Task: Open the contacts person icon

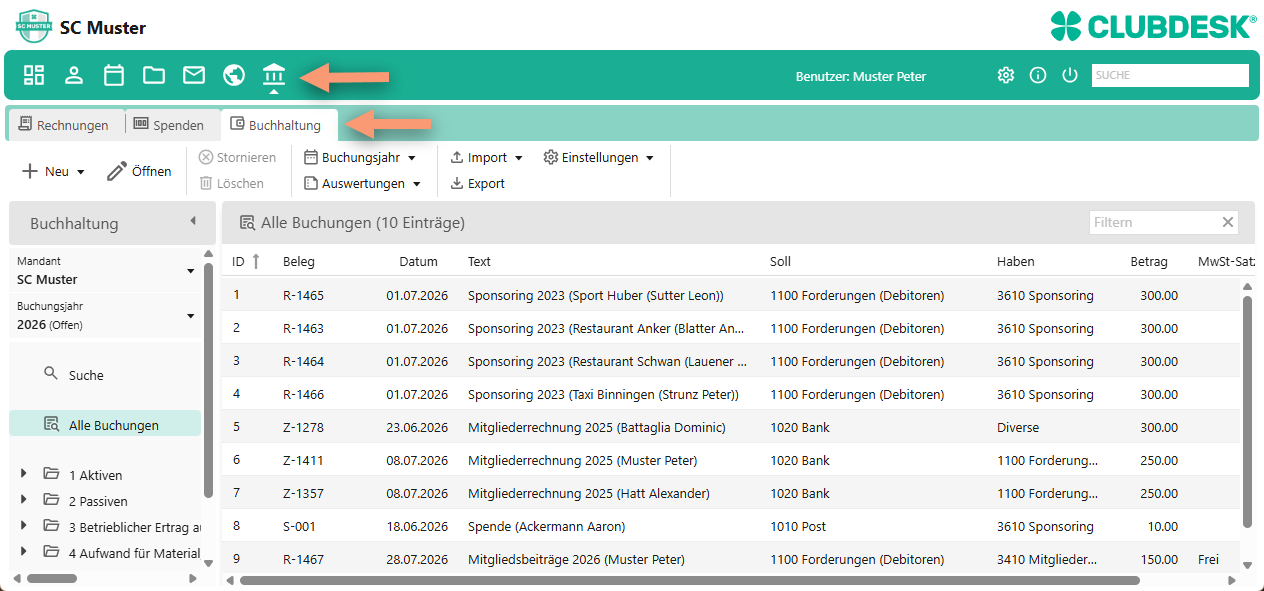Action: tap(74, 75)
